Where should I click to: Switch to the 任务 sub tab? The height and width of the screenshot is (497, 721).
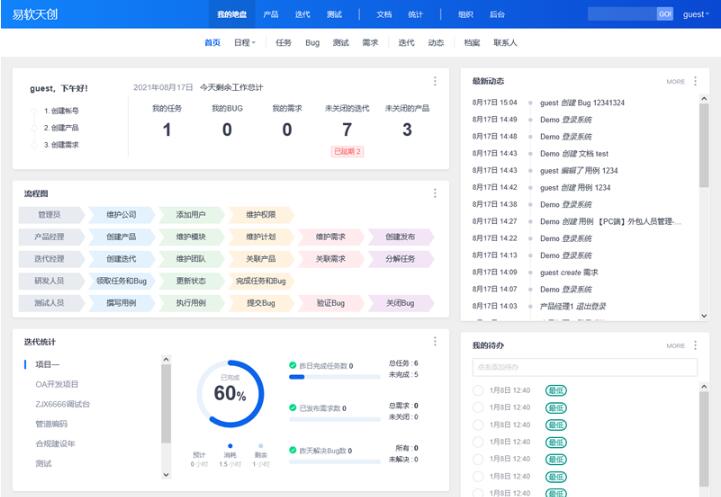pos(284,43)
